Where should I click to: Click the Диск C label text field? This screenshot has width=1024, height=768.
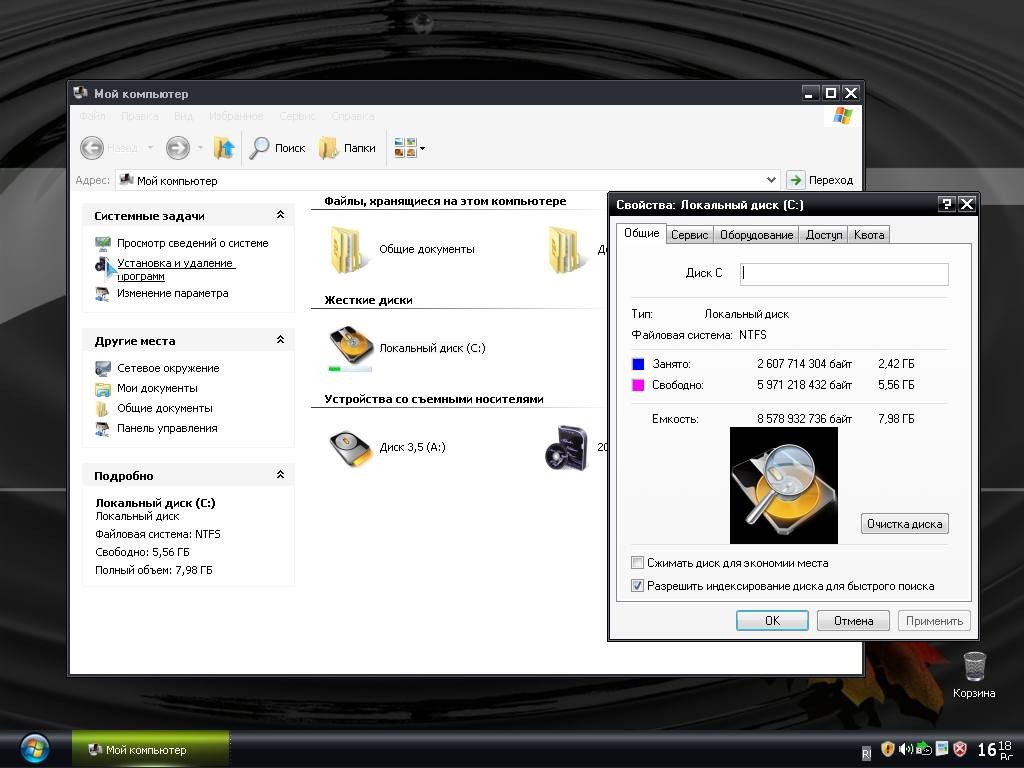pyautogui.click(x=844, y=274)
